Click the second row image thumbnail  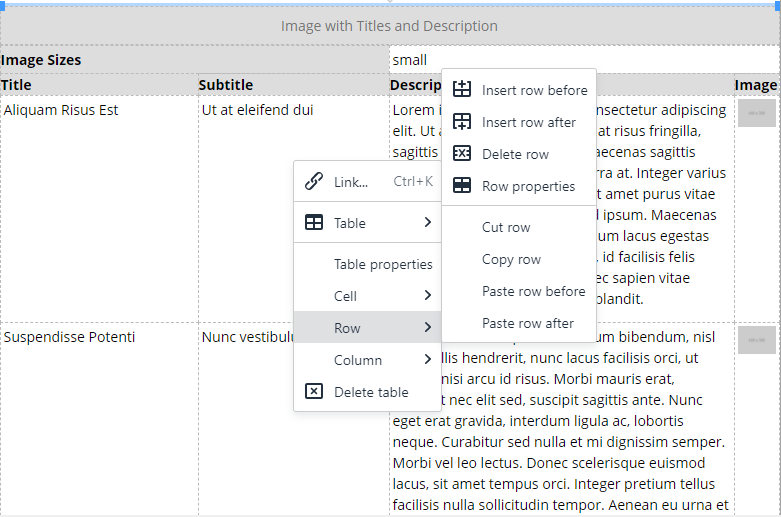[x=756, y=340]
